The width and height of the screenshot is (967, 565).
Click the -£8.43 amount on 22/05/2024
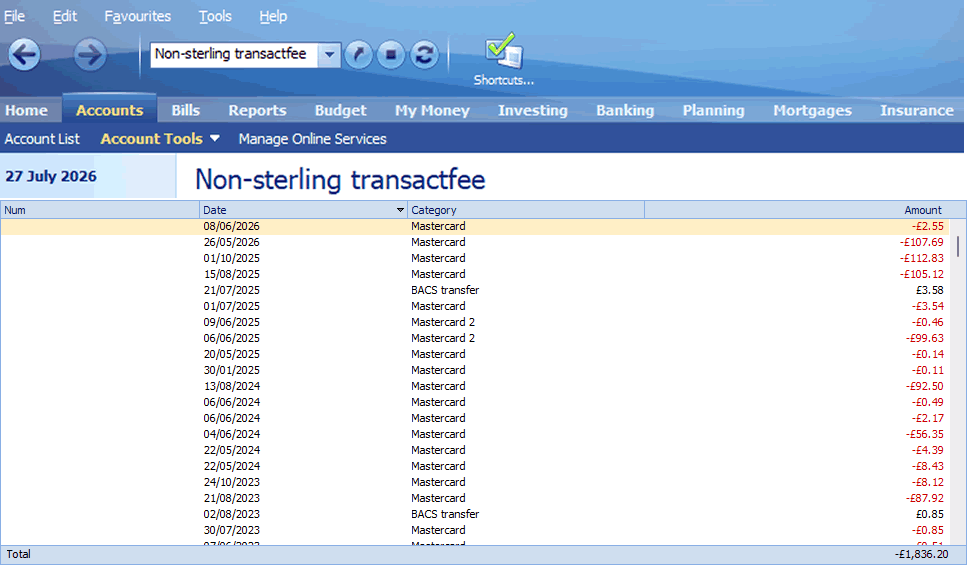tap(928, 467)
